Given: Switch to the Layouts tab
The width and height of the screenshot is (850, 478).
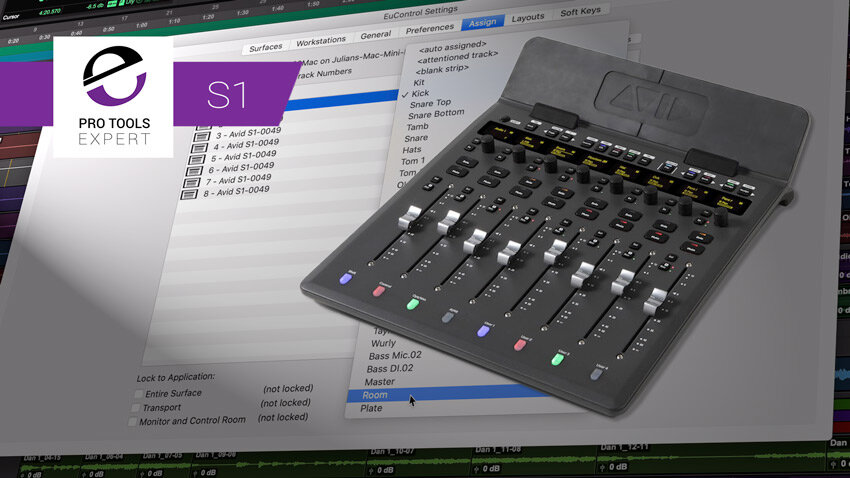Looking at the screenshot, I should pyautogui.click(x=527, y=17).
